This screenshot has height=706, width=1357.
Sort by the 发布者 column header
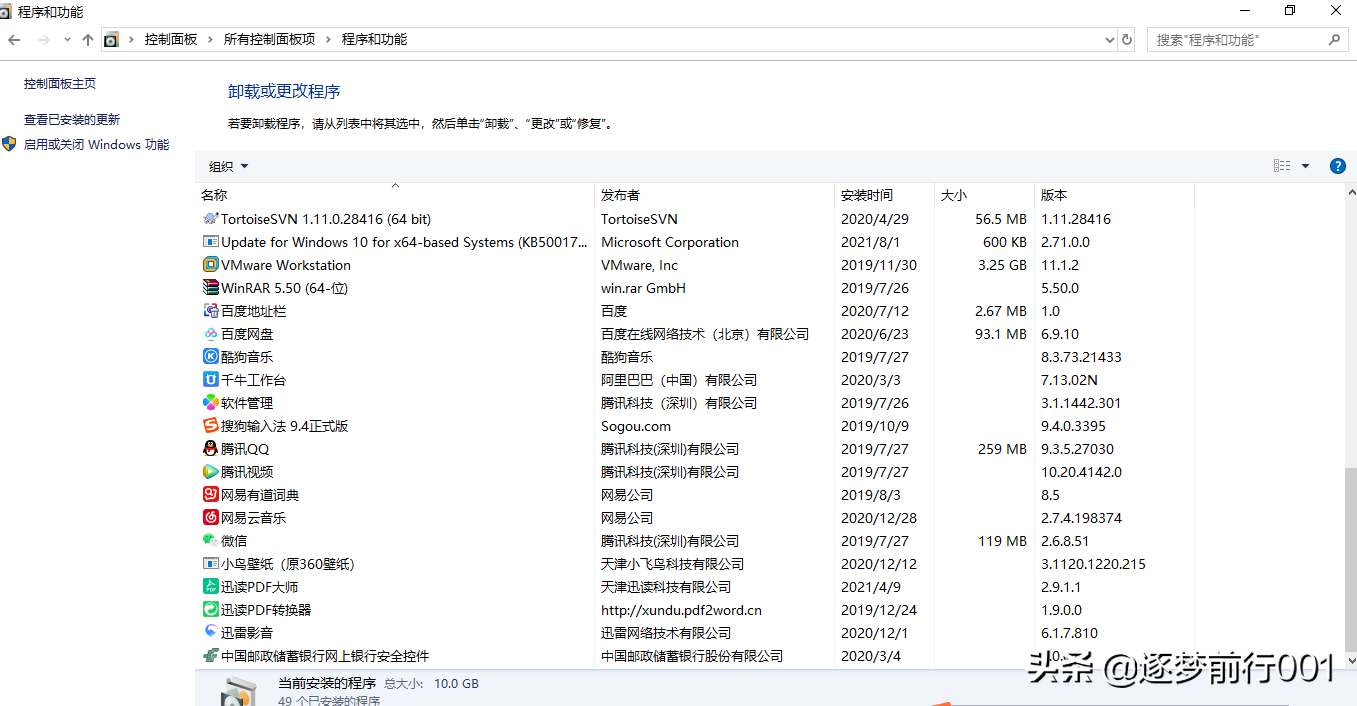pyautogui.click(x=714, y=195)
